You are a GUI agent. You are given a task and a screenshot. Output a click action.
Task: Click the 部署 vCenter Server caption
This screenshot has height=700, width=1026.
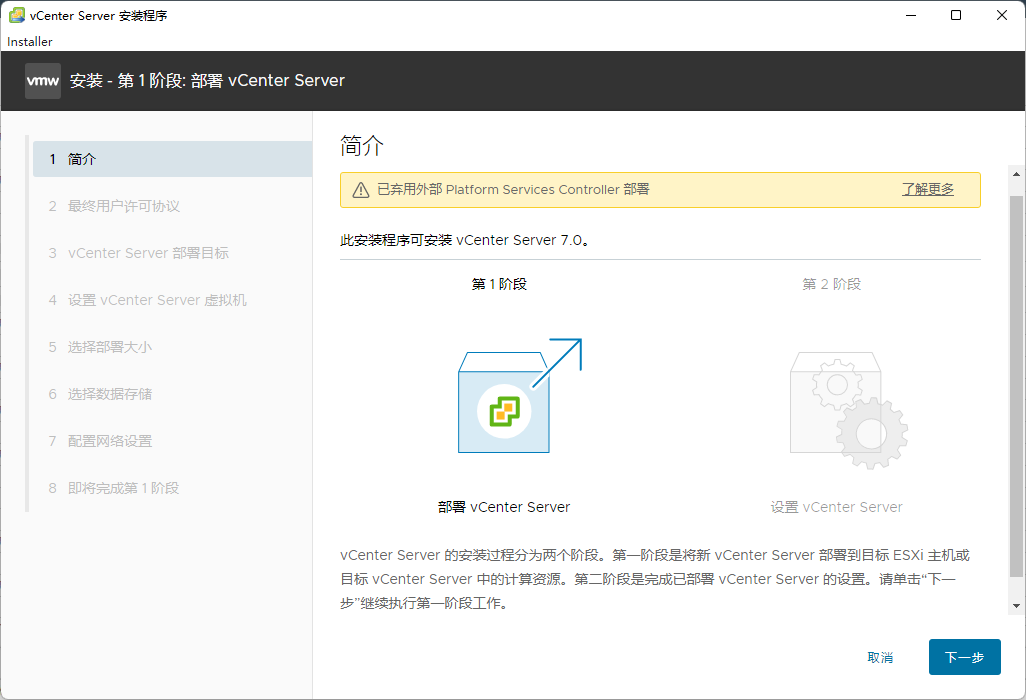point(504,507)
